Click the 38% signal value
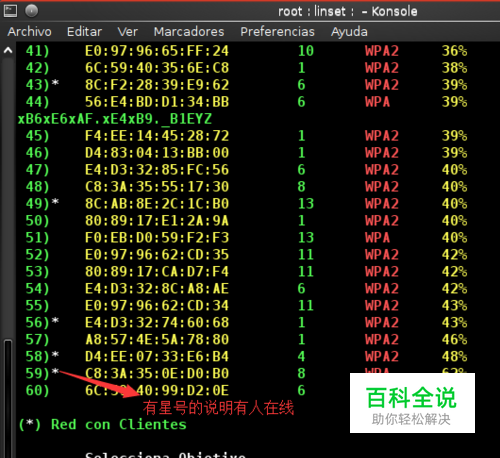 click(x=454, y=68)
